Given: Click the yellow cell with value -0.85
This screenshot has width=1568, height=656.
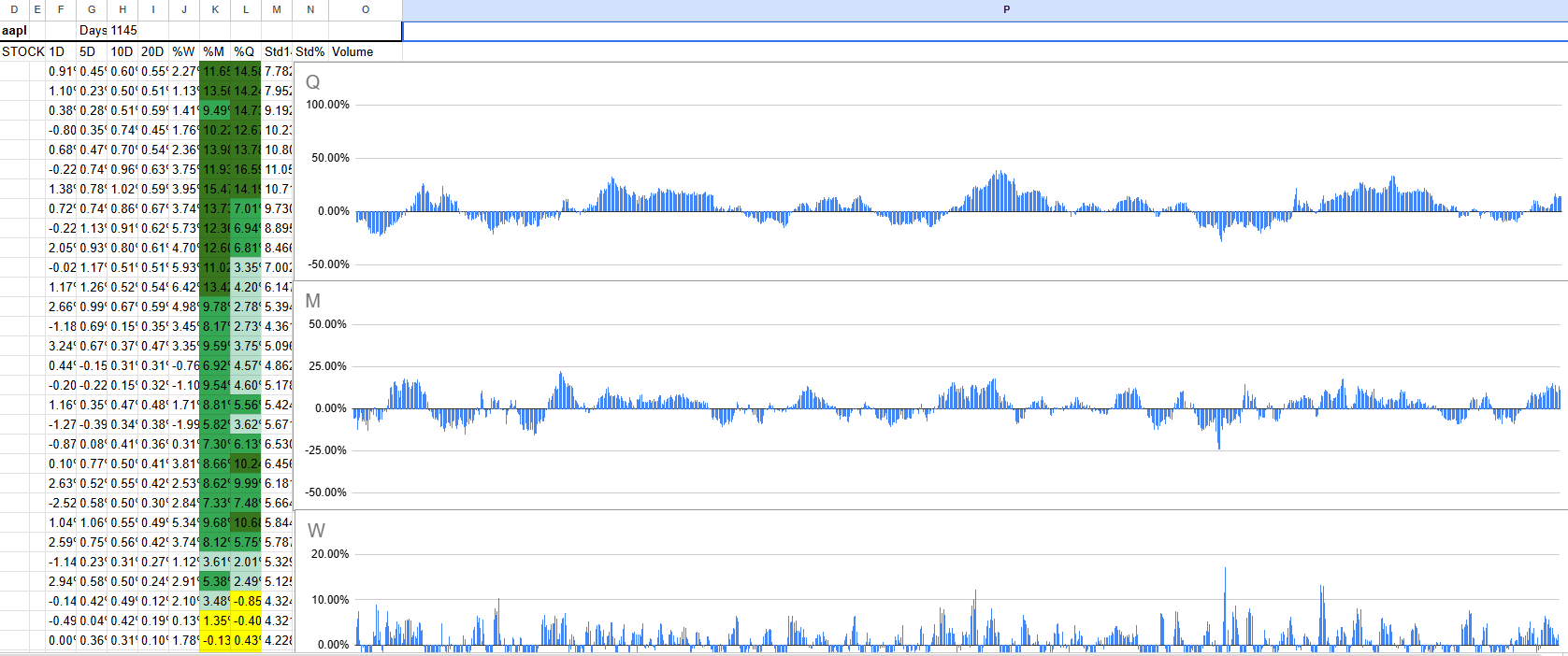Looking at the screenshot, I should [246, 601].
